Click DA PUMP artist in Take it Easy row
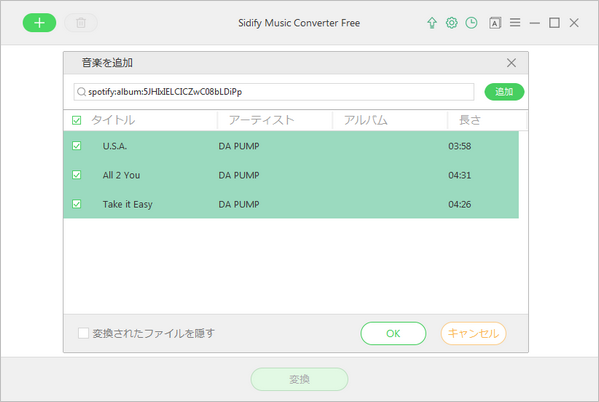 coord(239,204)
